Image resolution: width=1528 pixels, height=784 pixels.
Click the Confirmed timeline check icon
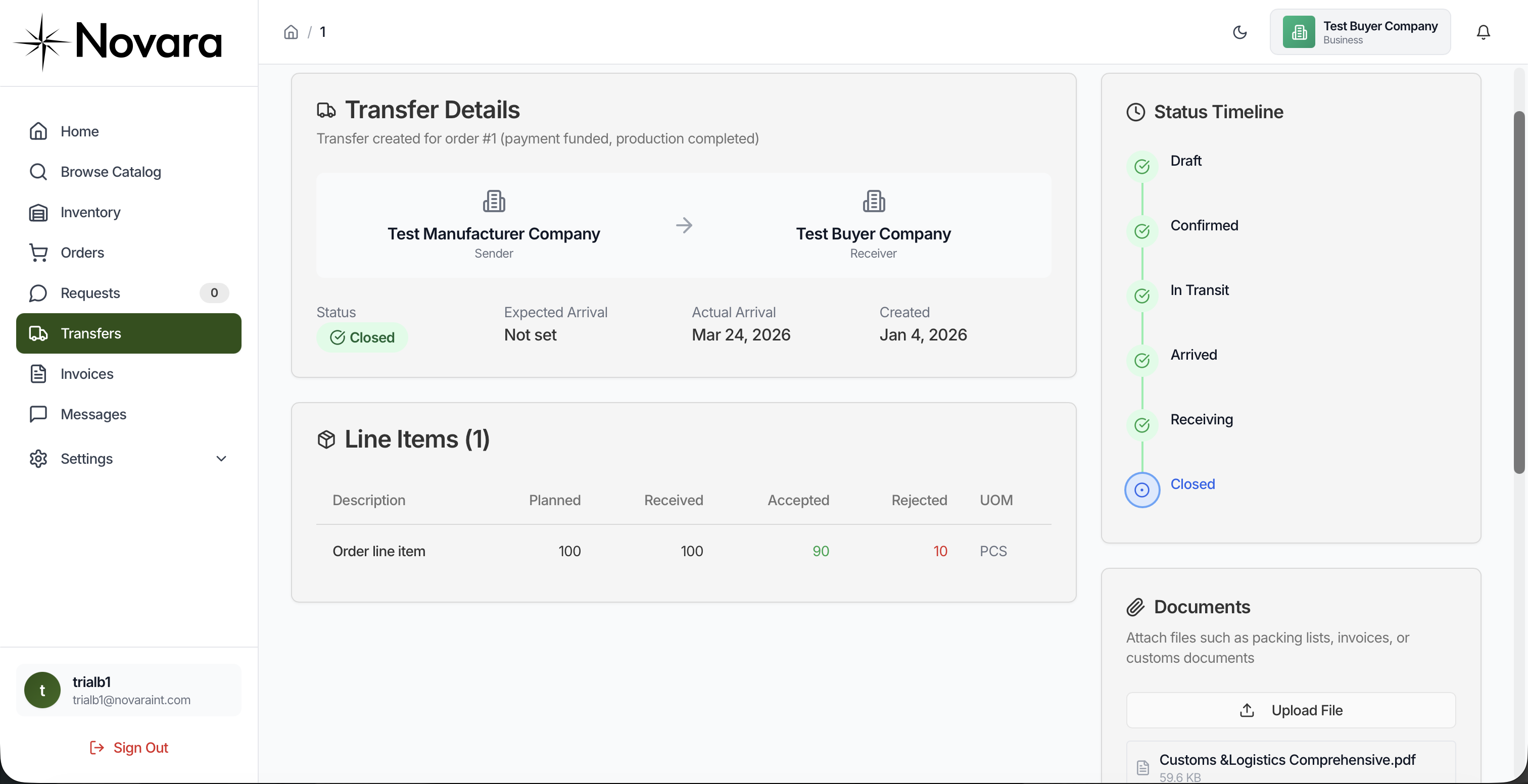click(x=1142, y=231)
